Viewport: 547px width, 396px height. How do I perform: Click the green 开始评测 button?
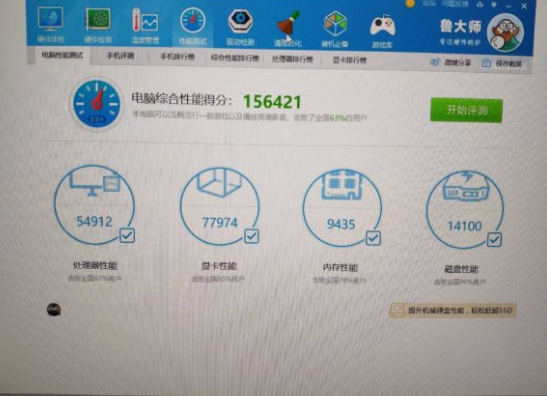click(x=466, y=111)
